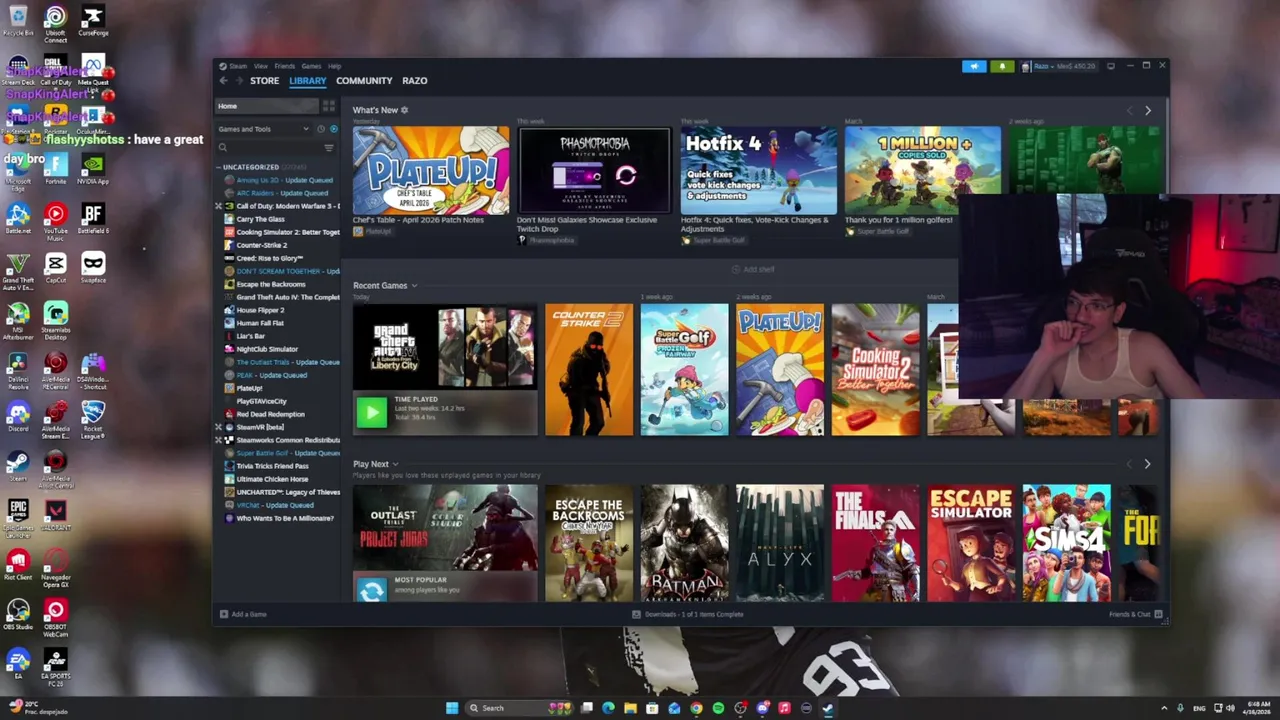
Task: Open Half-Life Alyx cover
Action: point(780,543)
